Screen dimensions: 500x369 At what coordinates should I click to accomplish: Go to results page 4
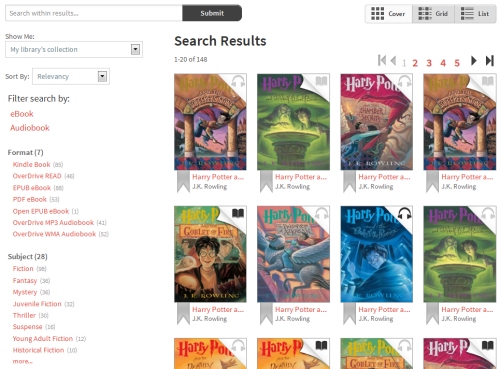coord(443,63)
